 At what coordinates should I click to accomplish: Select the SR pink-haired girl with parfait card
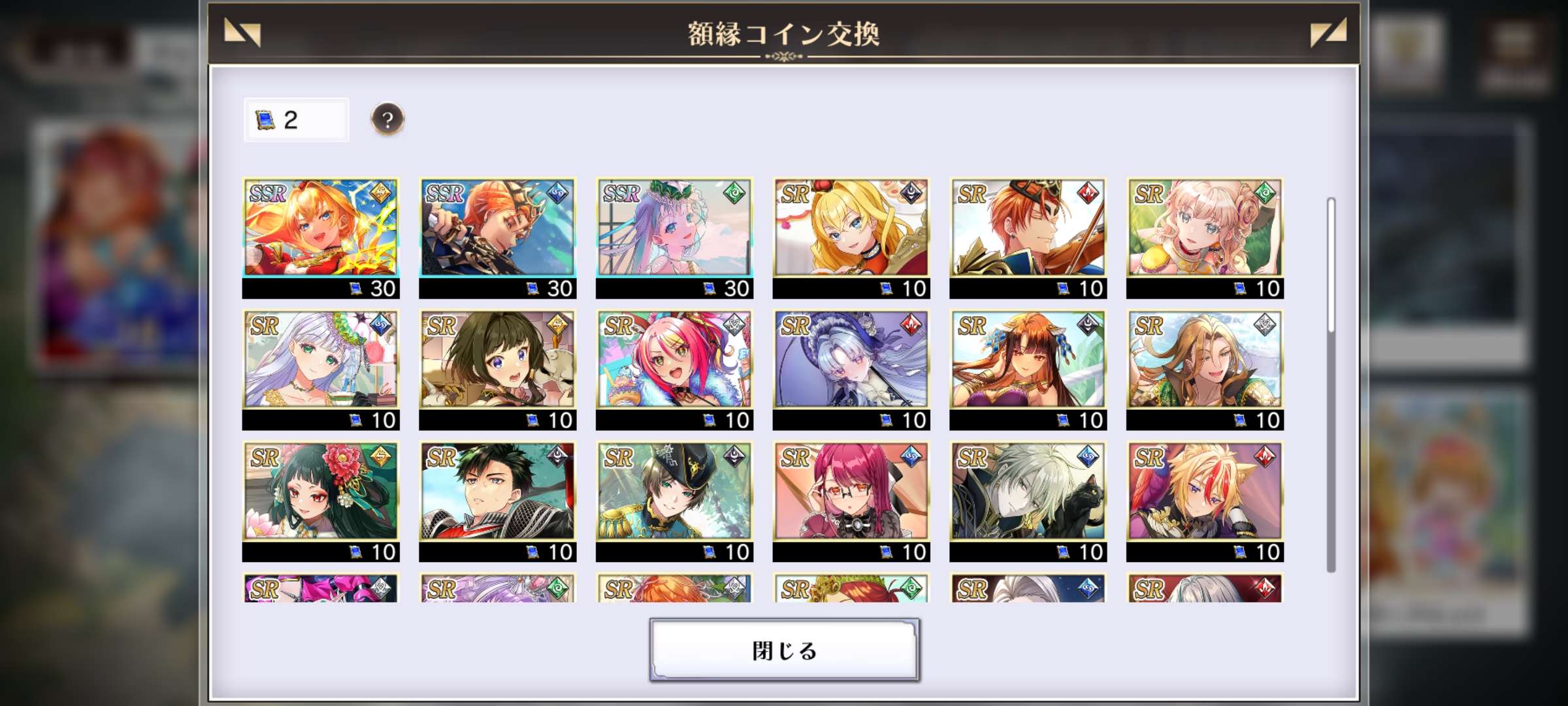[x=674, y=370]
